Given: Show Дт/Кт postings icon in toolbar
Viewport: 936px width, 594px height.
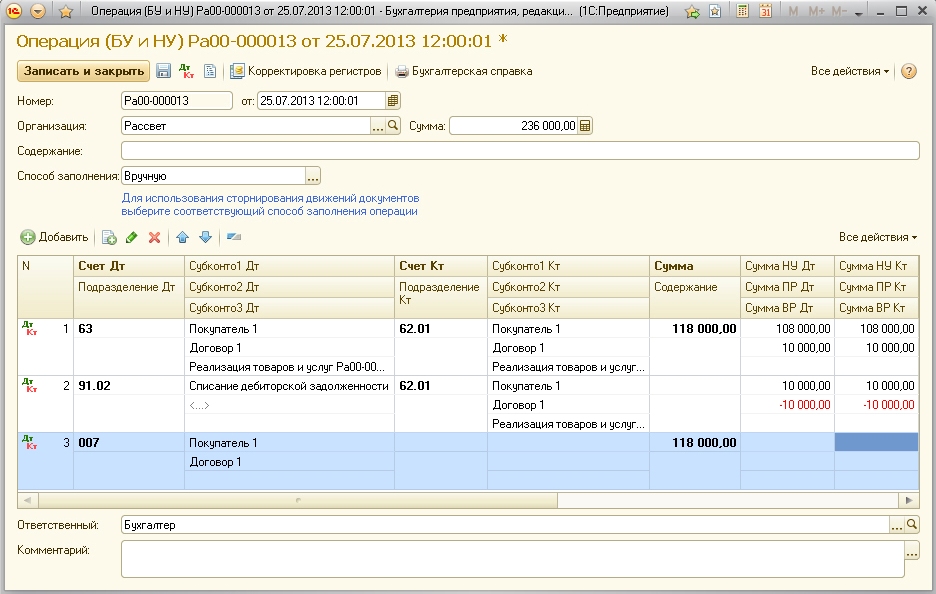Looking at the screenshot, I should pyautogui.click(x=187, y=71).
